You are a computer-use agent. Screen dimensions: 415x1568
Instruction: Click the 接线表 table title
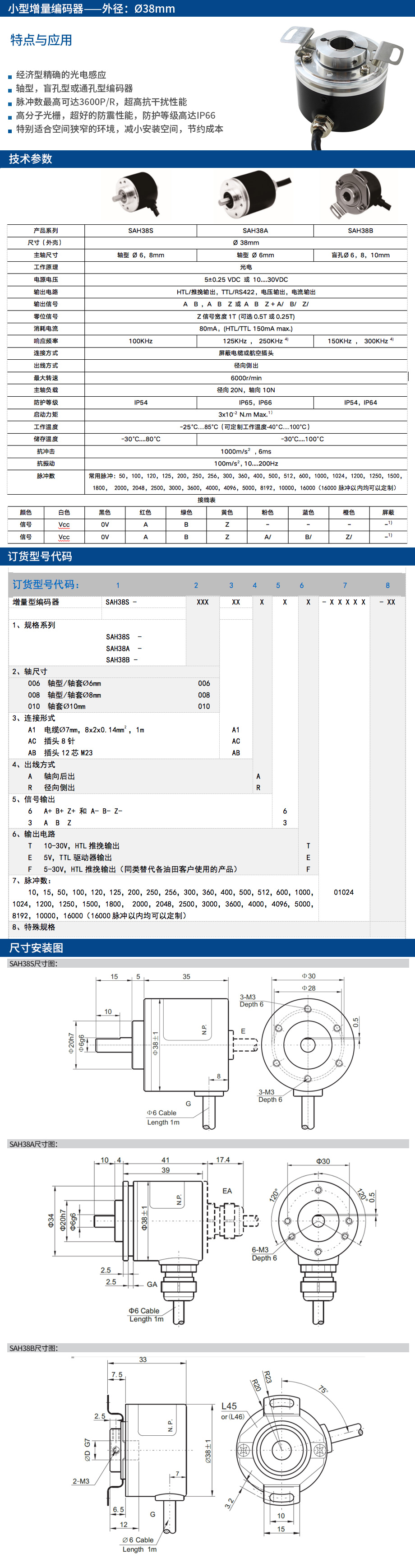pyautogui.click(x=207, y=500)
